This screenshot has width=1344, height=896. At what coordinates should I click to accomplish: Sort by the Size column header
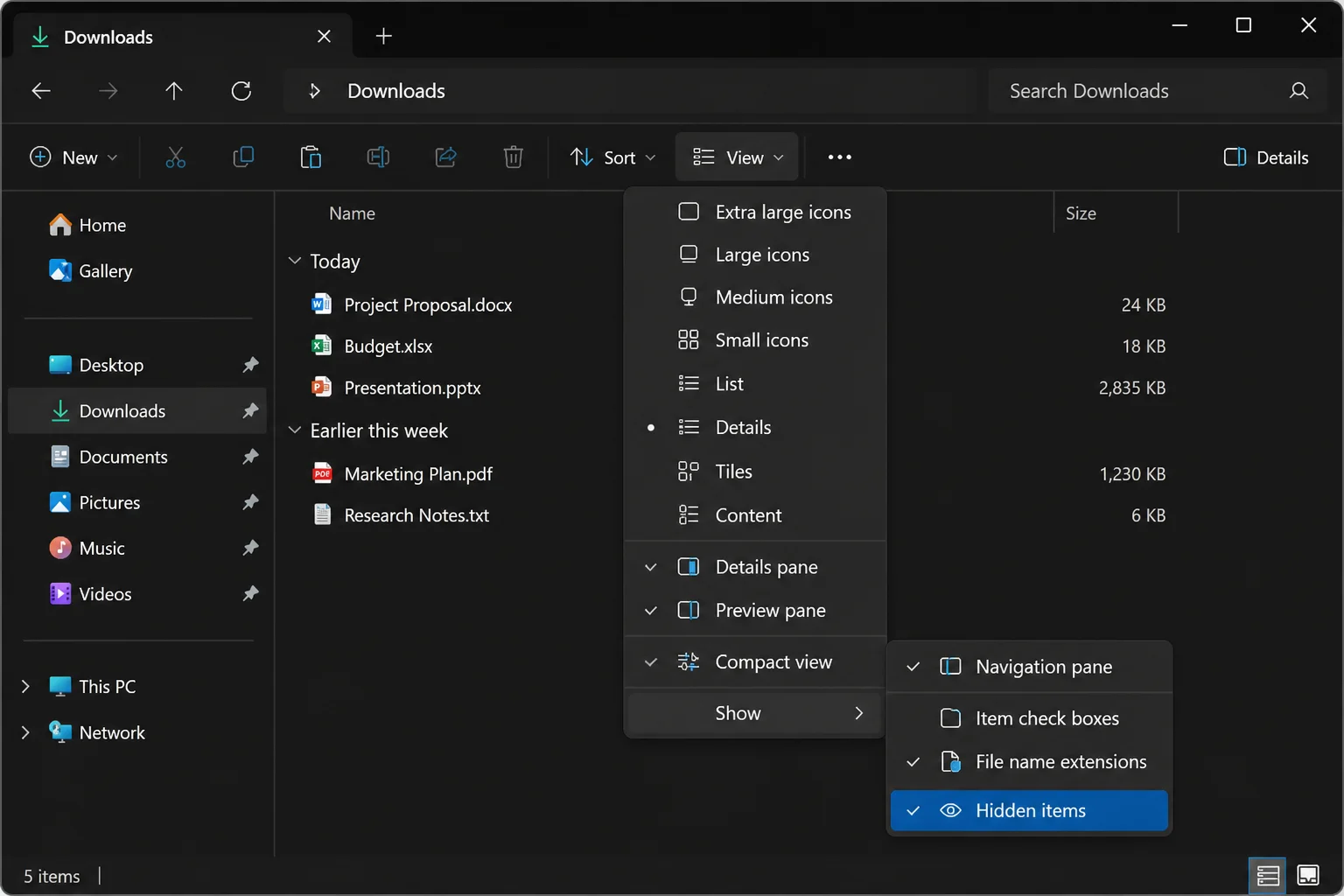point(1081,213)
